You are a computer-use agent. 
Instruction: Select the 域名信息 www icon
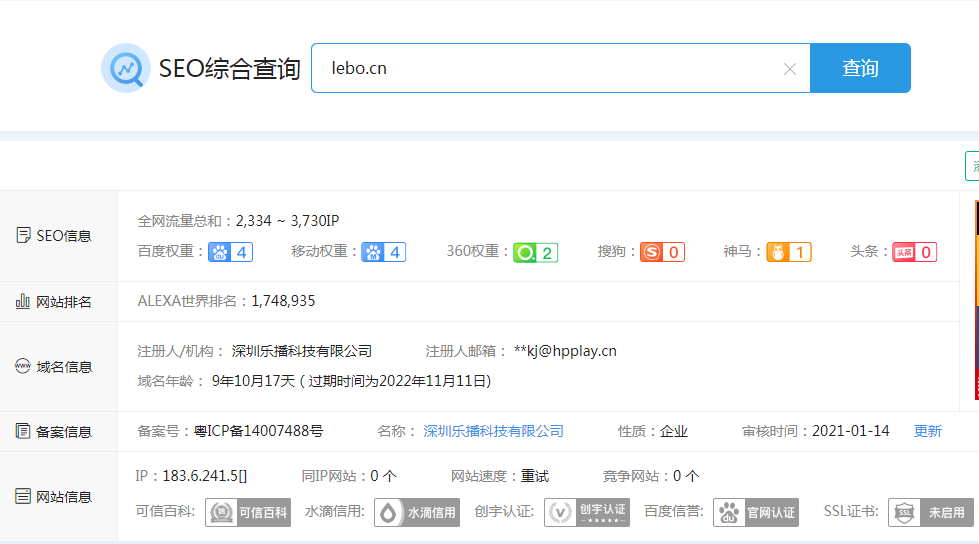coord(22,366)
